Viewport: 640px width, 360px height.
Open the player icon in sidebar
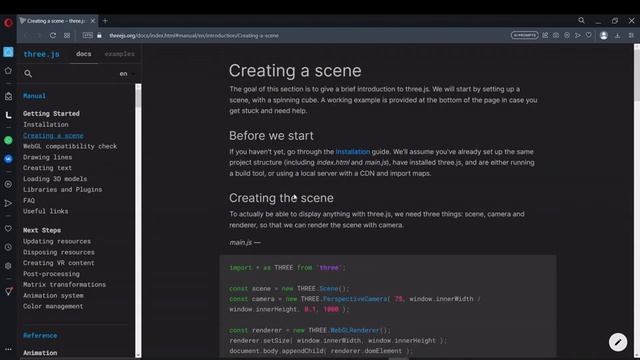8,184
